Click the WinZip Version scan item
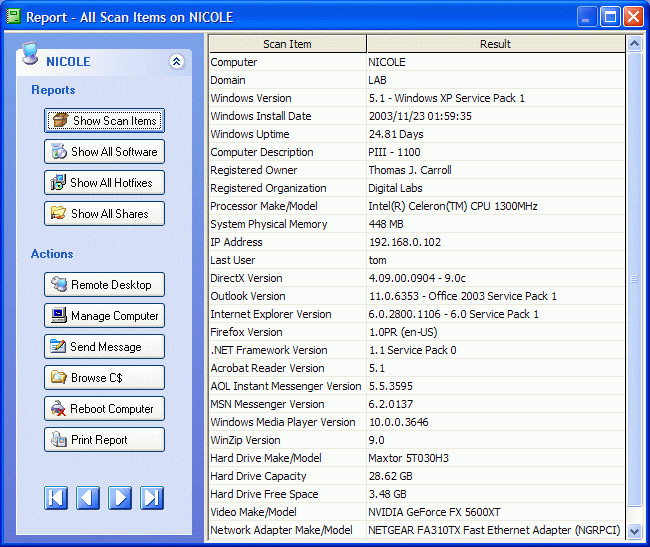The height and width of the screenshot is (547, 650). pos(245,440)
